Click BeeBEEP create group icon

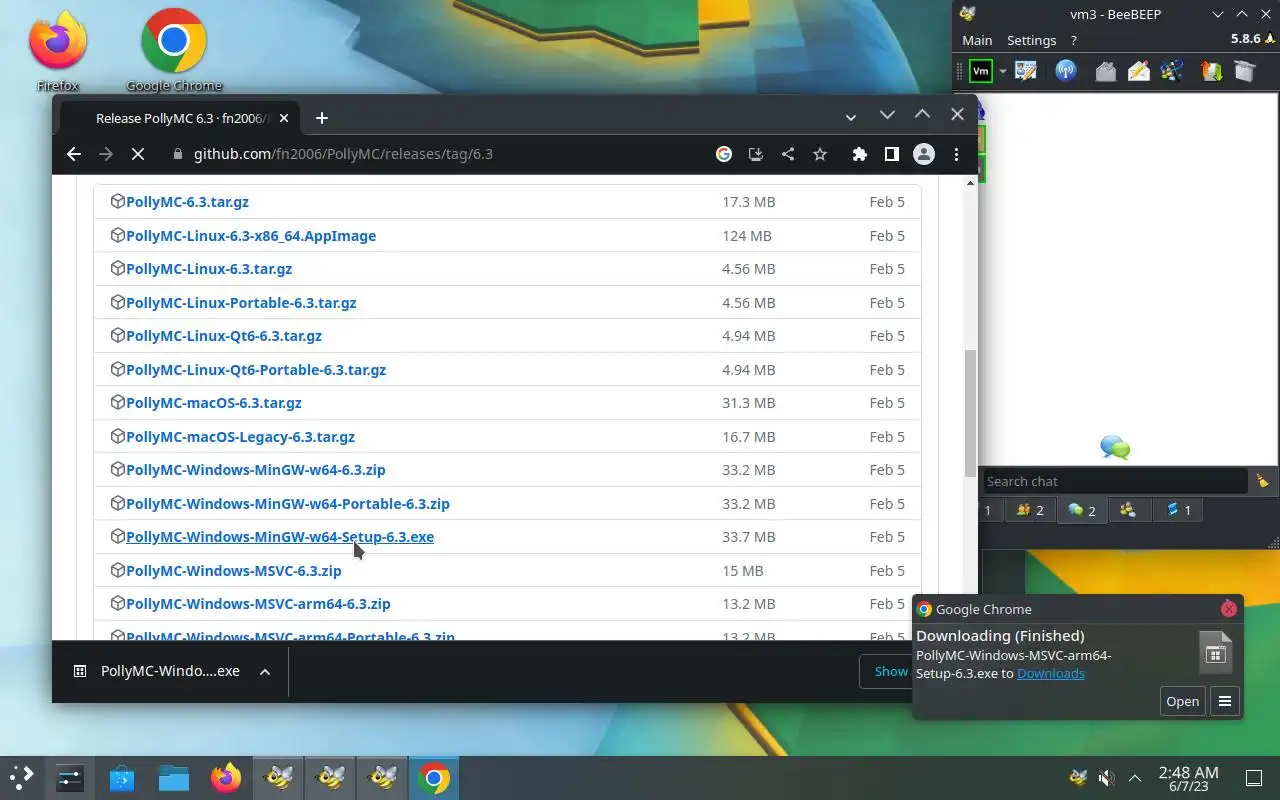[1172, 71]
